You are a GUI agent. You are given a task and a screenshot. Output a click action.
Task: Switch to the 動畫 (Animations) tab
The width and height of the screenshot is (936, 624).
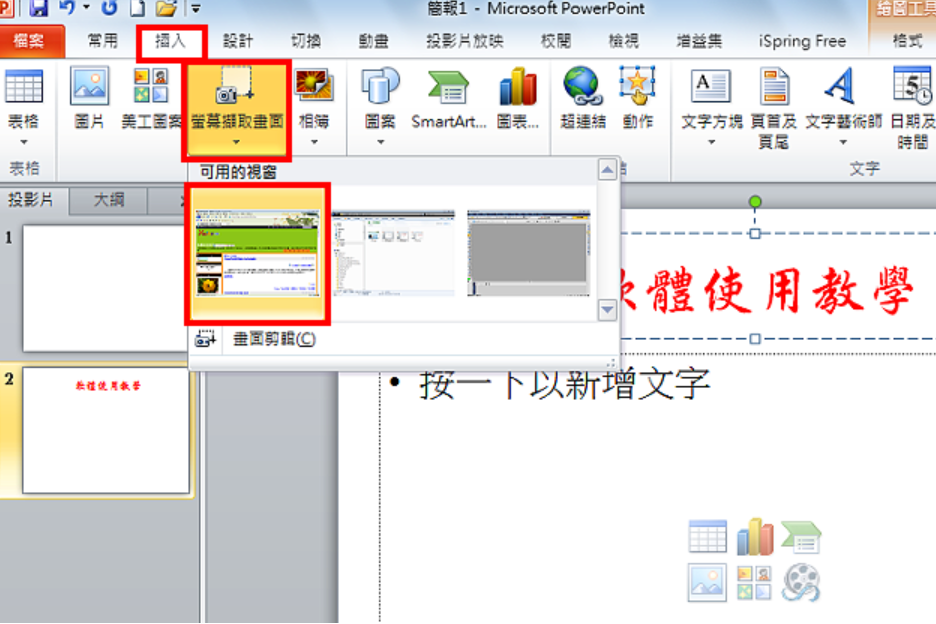click(x=374, y=41)
